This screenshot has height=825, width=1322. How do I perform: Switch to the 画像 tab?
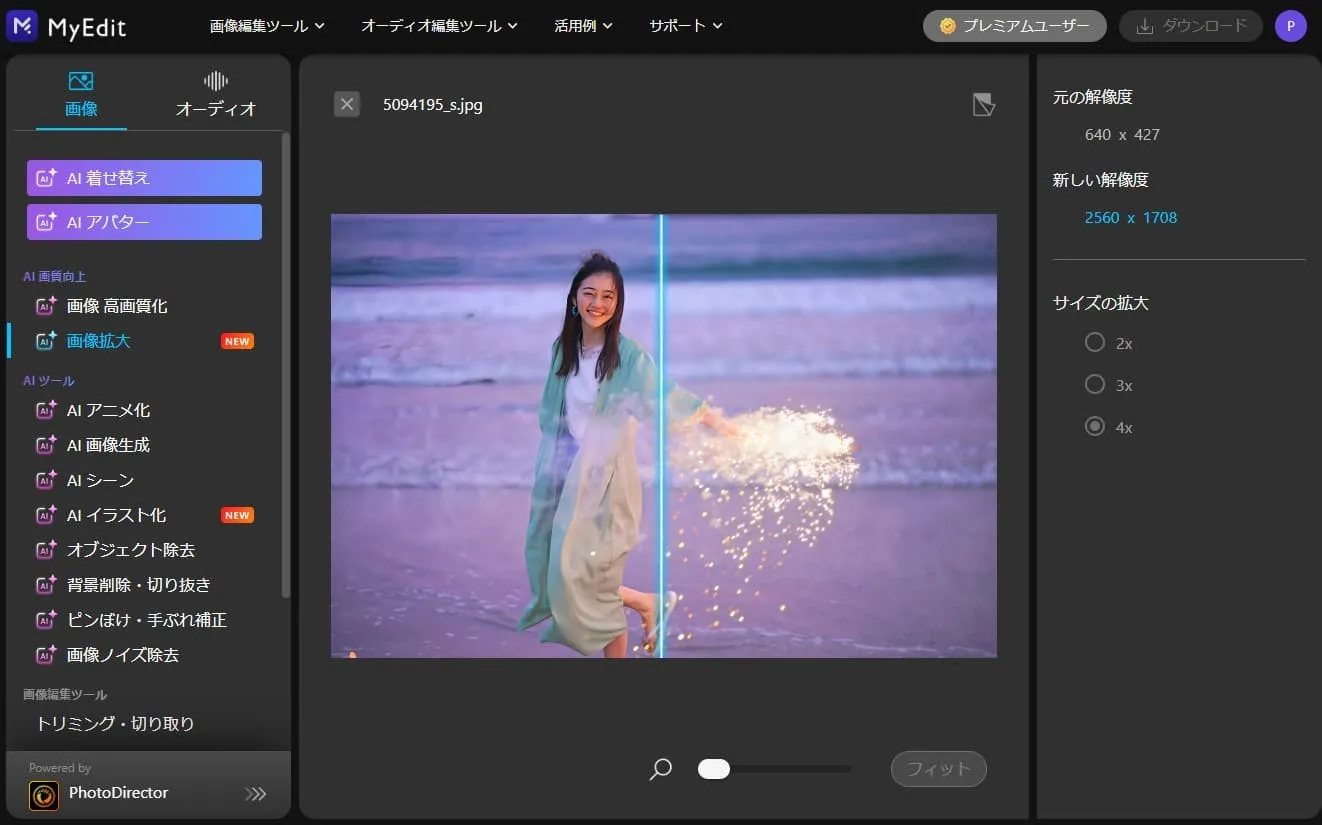click(81, 94)
